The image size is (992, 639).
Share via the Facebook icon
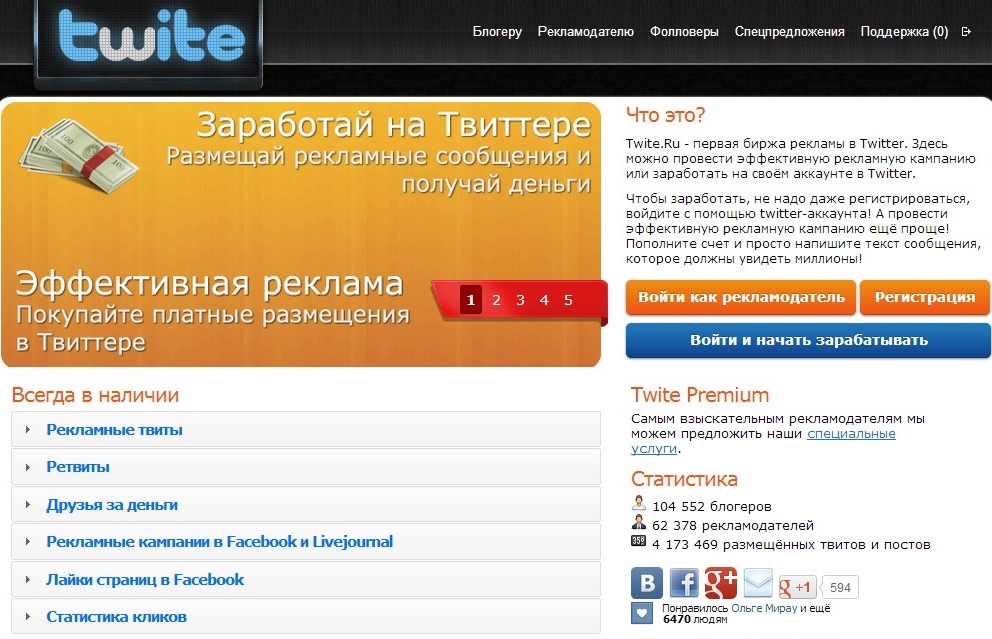684,583
